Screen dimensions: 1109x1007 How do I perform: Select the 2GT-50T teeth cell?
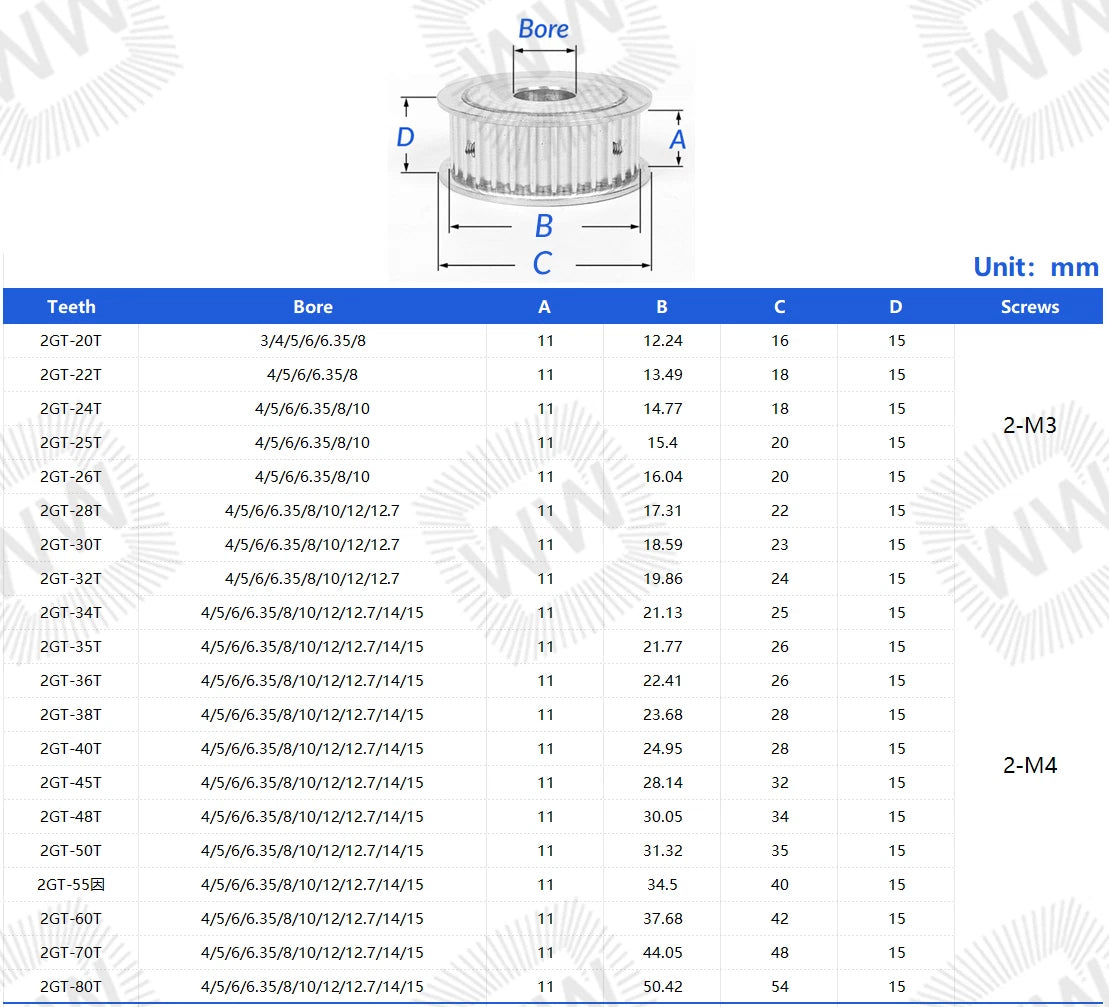(x=71, y=851)
